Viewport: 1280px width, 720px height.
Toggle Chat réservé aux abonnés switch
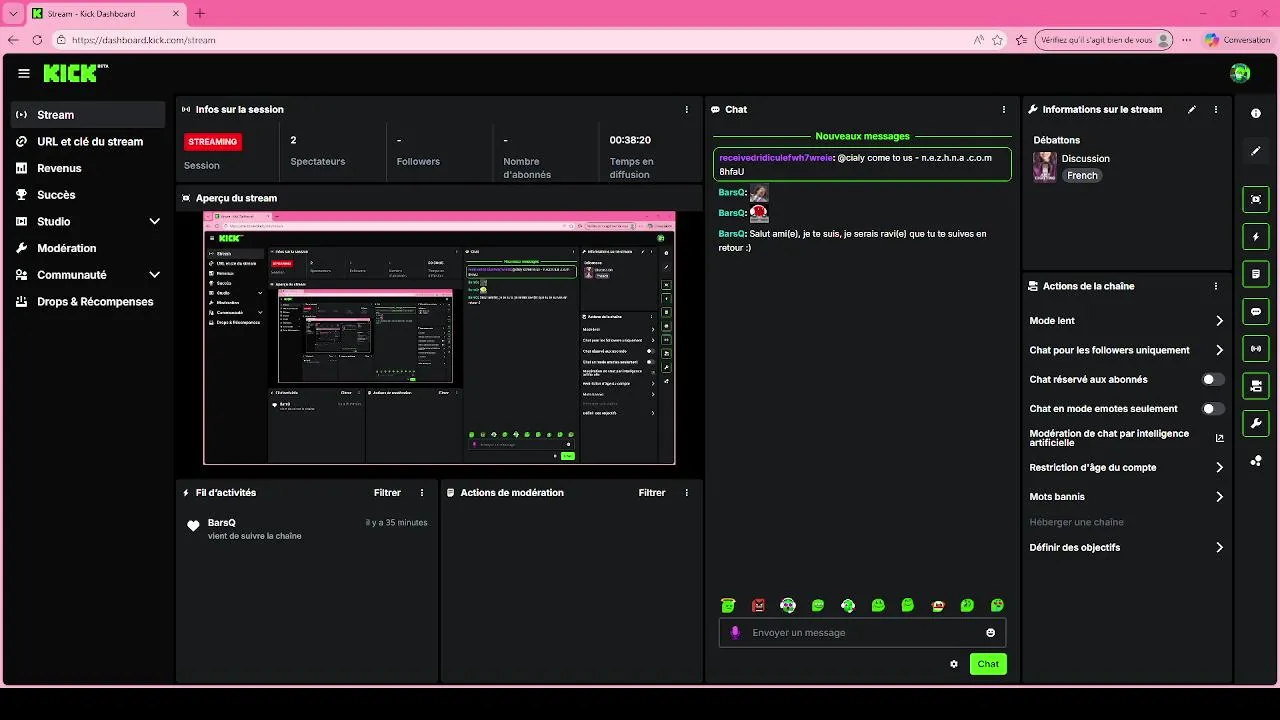pyautogui.click(x=1213, y=380)
